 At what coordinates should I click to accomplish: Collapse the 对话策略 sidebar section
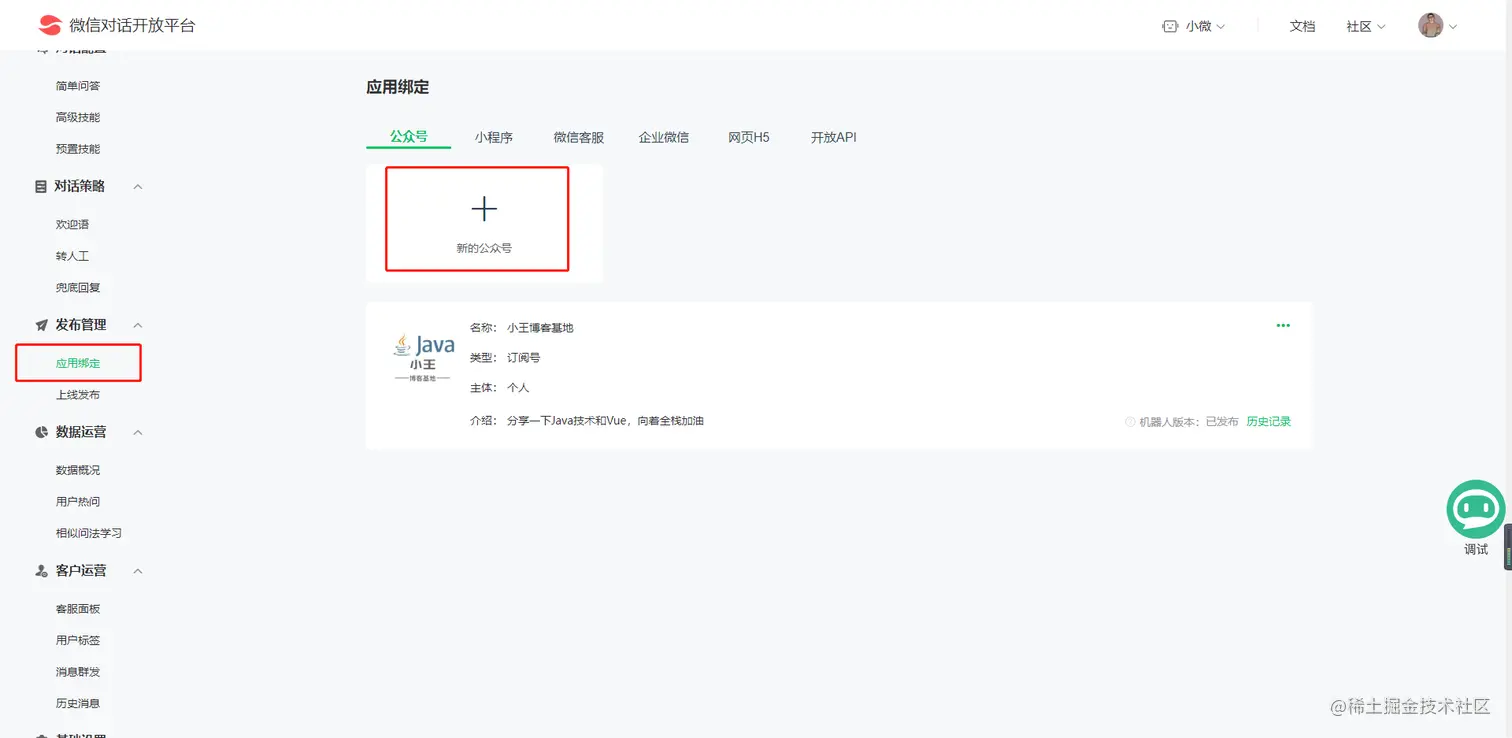pos(137,186)
